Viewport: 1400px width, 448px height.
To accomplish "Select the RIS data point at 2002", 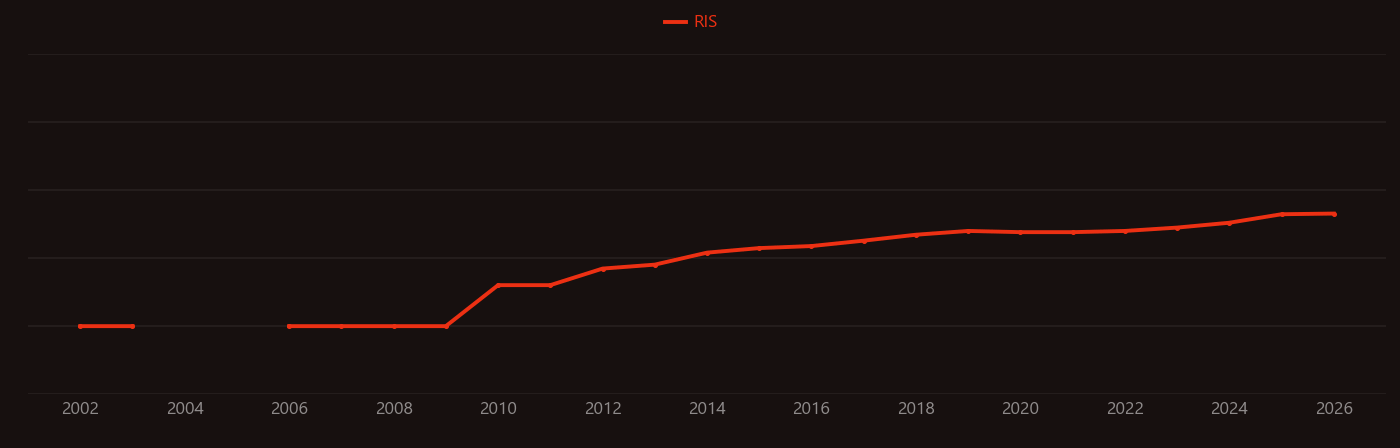I will pos(80,326).
